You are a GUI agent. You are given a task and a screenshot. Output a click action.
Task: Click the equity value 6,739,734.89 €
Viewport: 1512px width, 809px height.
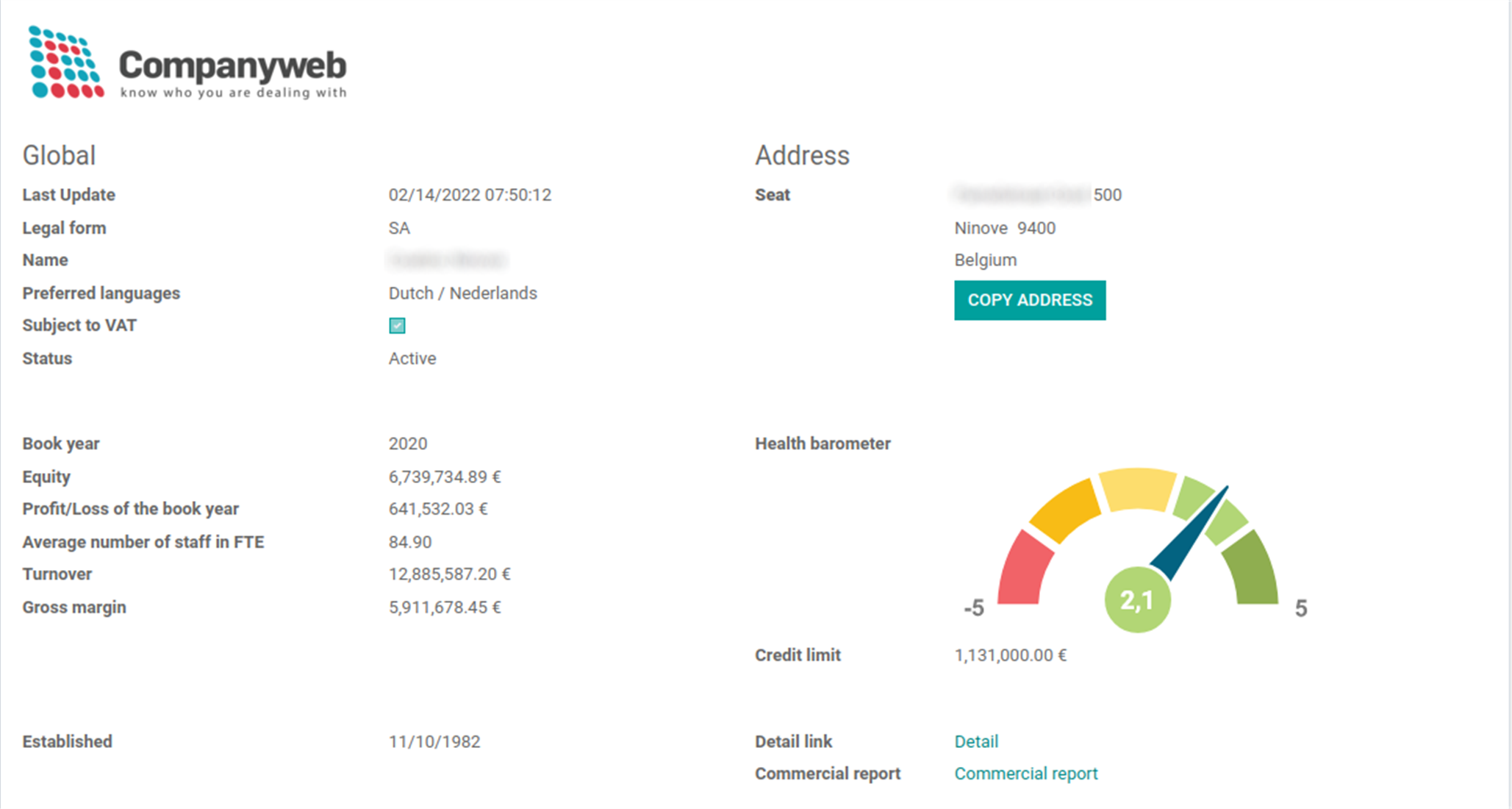click(x=445, y=477)
